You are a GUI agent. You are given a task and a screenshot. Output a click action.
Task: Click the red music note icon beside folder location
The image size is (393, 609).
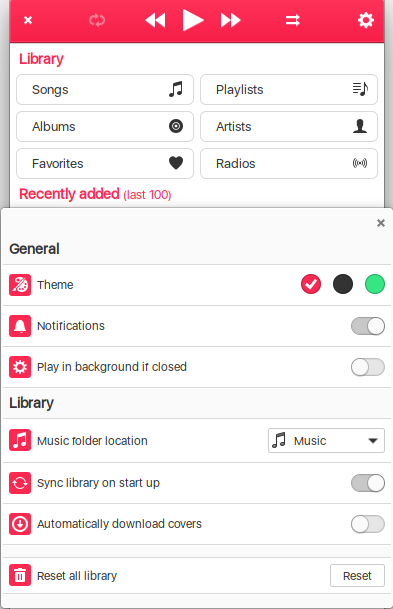(20, 440)
